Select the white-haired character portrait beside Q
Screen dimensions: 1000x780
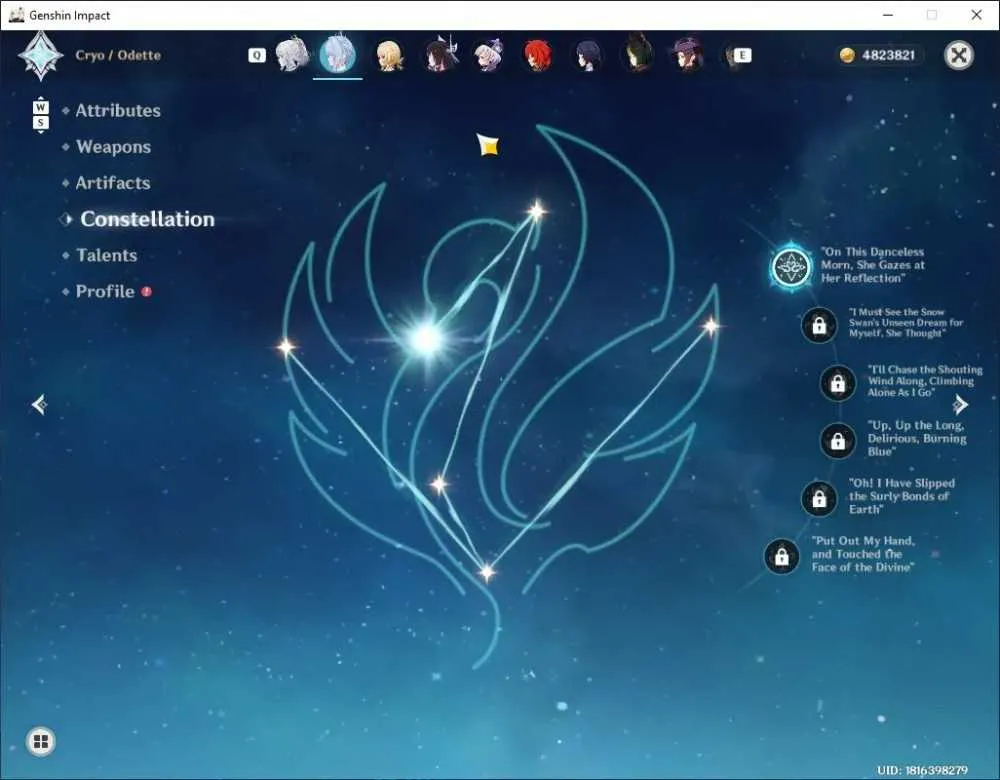[x=292, y=55]
